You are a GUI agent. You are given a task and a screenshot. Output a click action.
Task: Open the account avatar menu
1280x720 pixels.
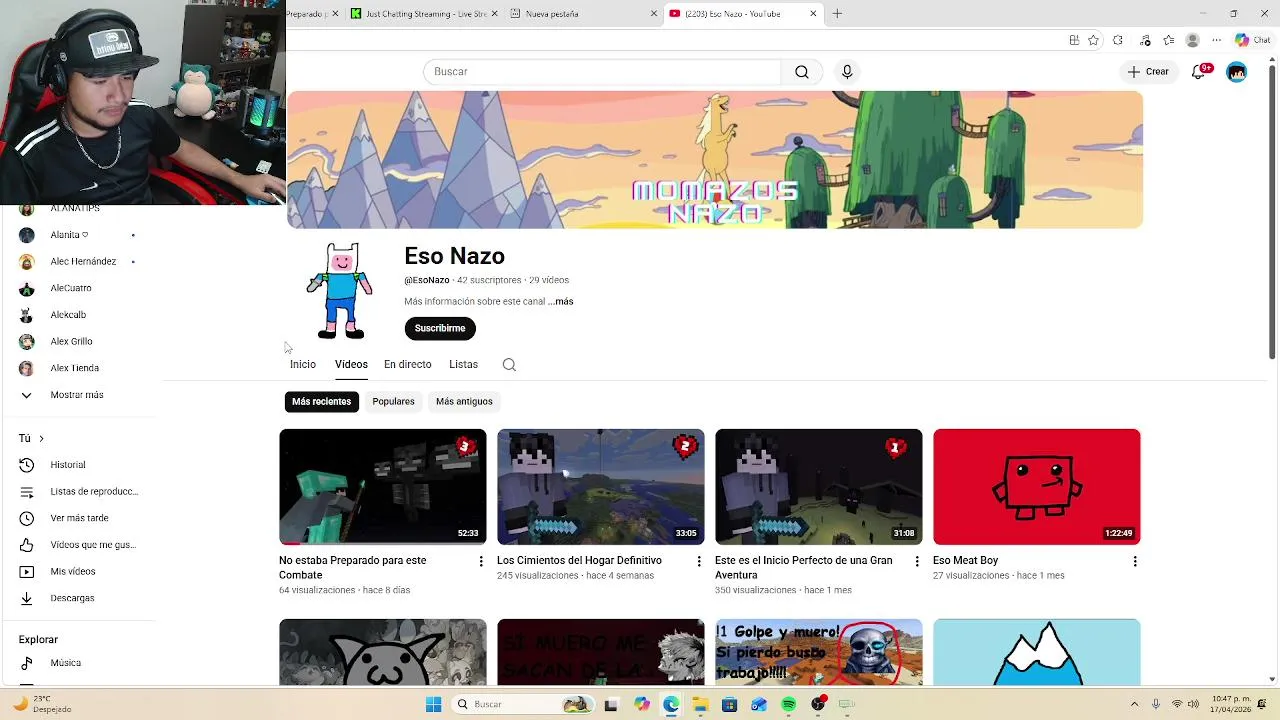pos(1237,72)
